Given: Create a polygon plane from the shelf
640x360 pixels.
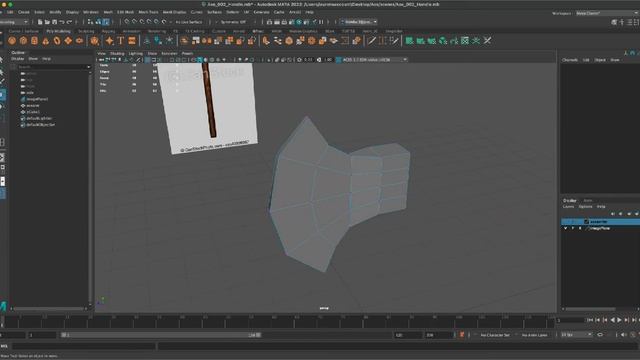Looking at the screenshot, I should tap(68, 40).
